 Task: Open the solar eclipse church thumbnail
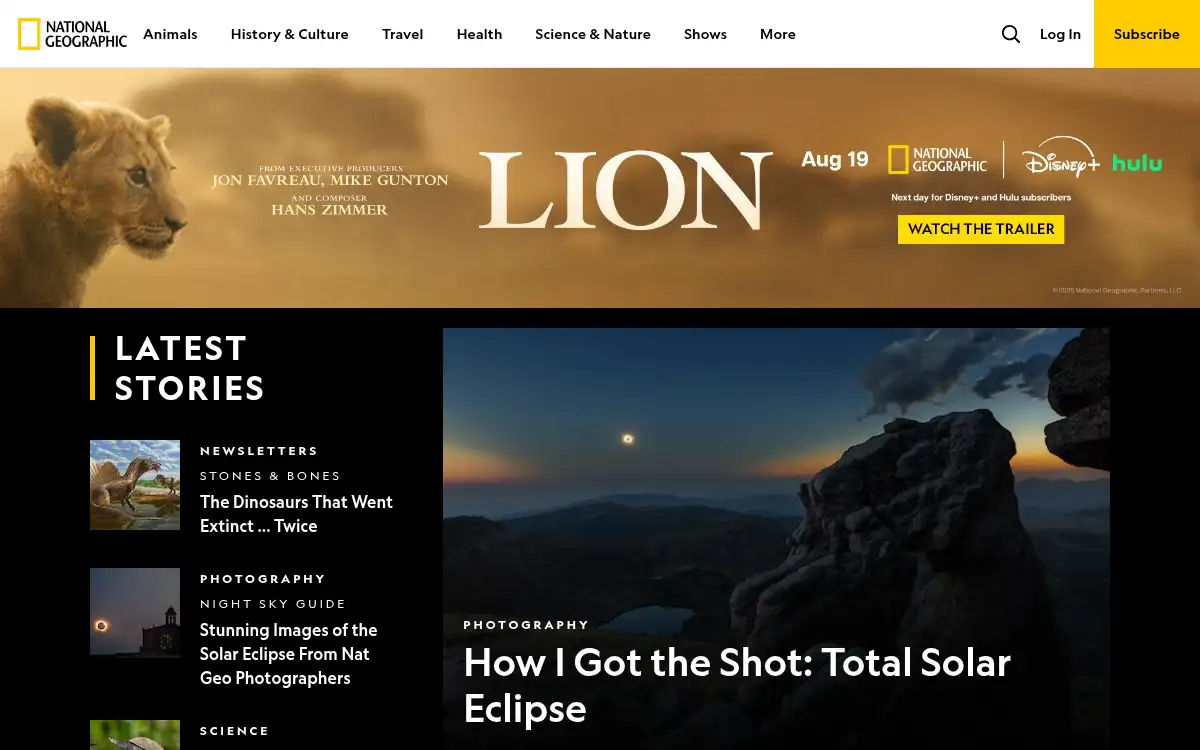click(x=135, y=612)
